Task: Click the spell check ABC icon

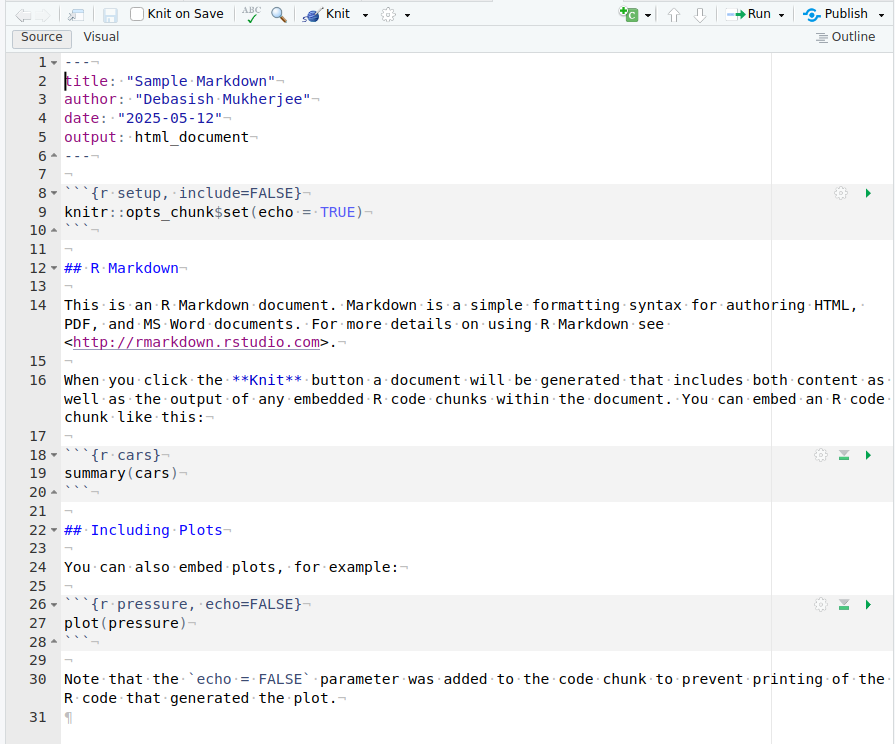Action: (250, 14)
